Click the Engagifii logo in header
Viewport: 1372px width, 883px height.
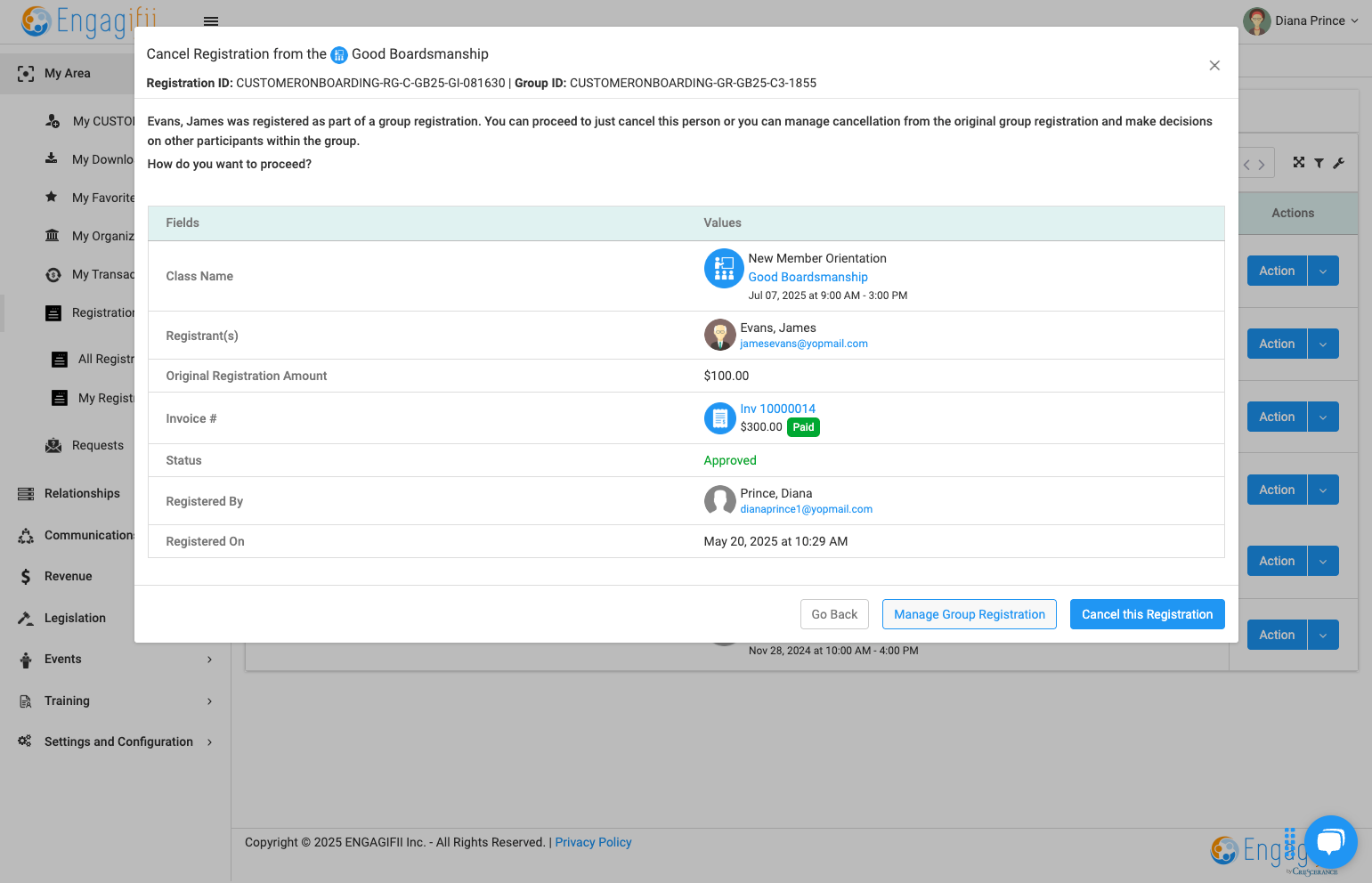[x=89, y=20]
